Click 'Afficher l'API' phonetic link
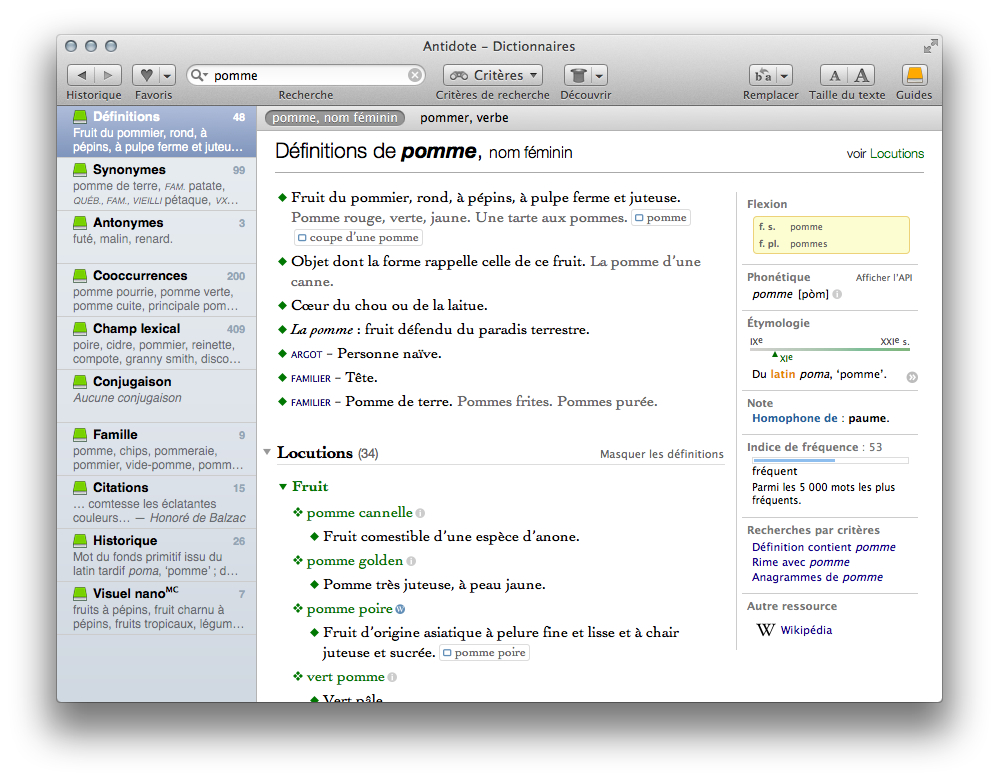999x781 pixels. (x=884, y=278)
